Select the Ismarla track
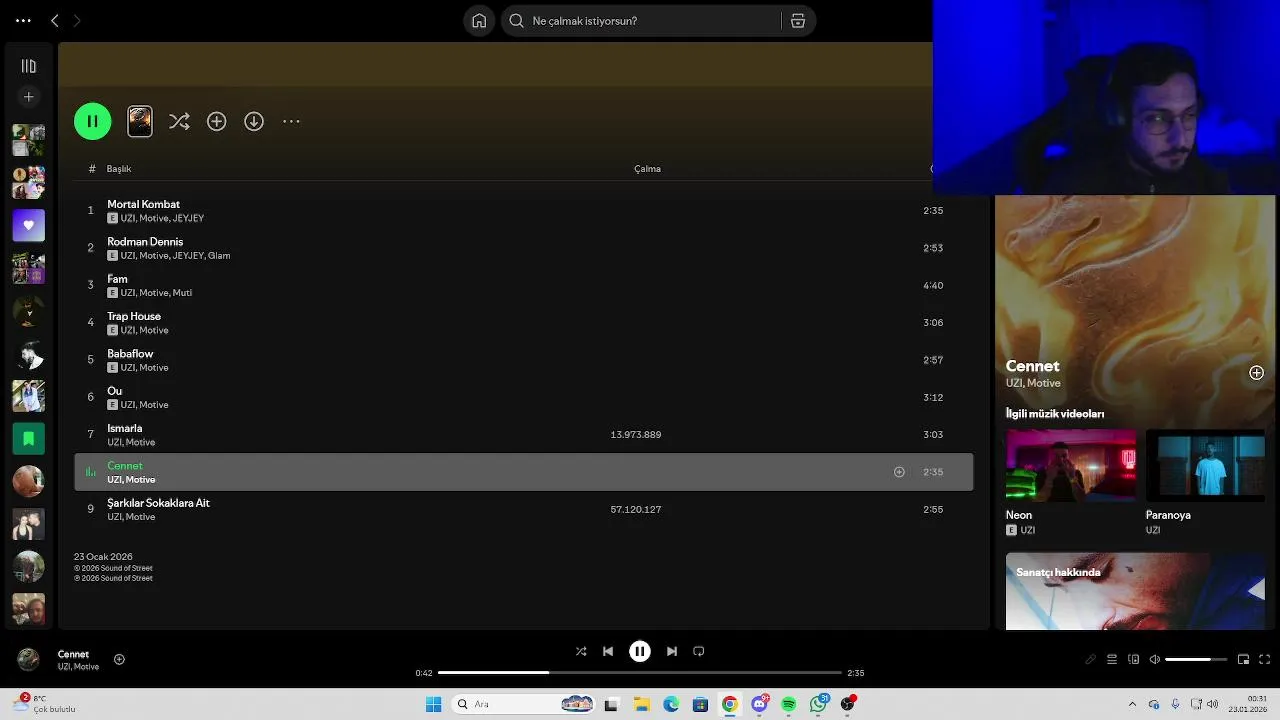This screenshot has width=1280, height=720. coord(523,434)
